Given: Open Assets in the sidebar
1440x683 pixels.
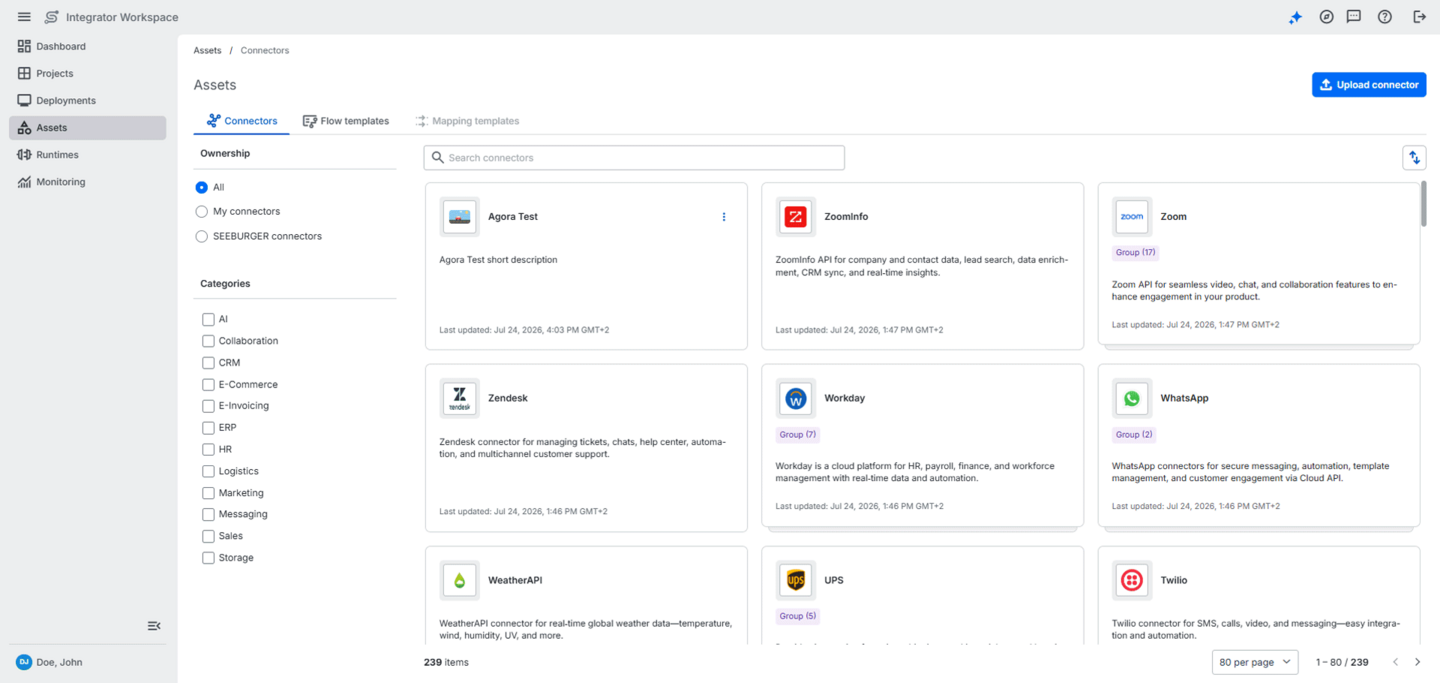Looking at the screenshot, I should (x=88, y=128).
